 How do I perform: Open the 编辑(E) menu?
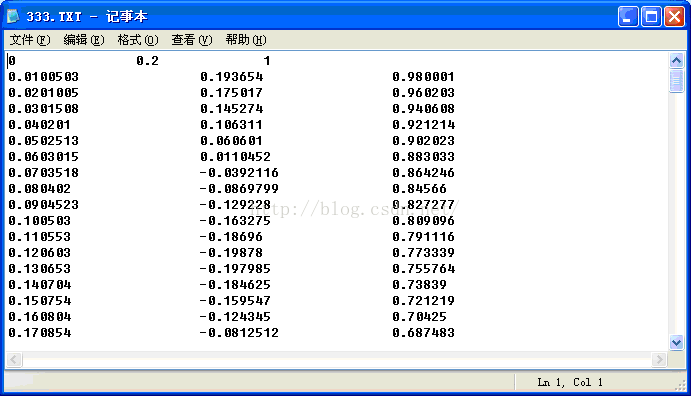coord(84,40)
